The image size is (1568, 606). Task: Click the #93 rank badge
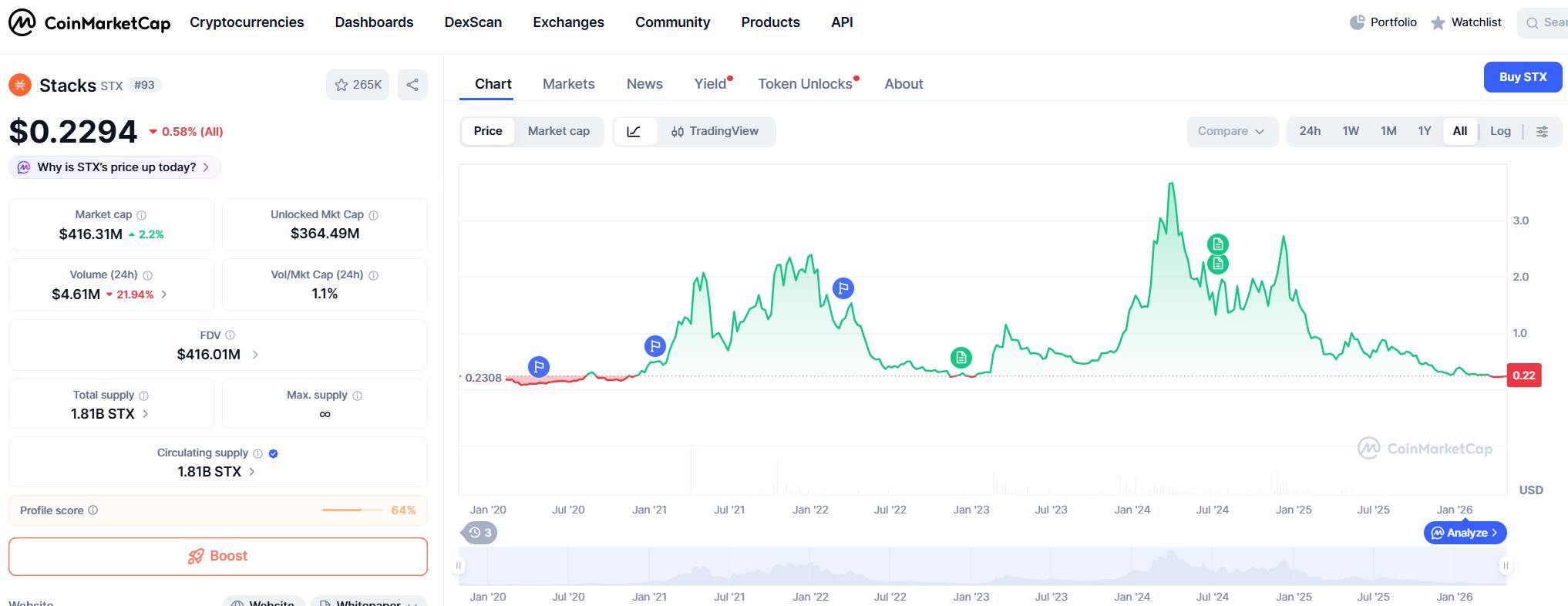pyautogui.click(x=144, y=85)
